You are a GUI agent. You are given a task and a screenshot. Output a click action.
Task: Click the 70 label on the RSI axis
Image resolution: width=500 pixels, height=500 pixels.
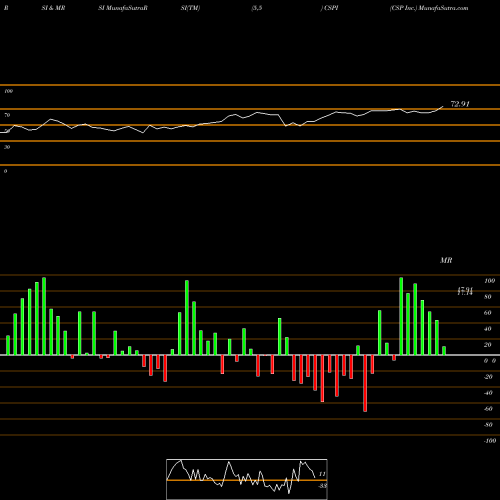pyautogui.click(x=7, y=115)
